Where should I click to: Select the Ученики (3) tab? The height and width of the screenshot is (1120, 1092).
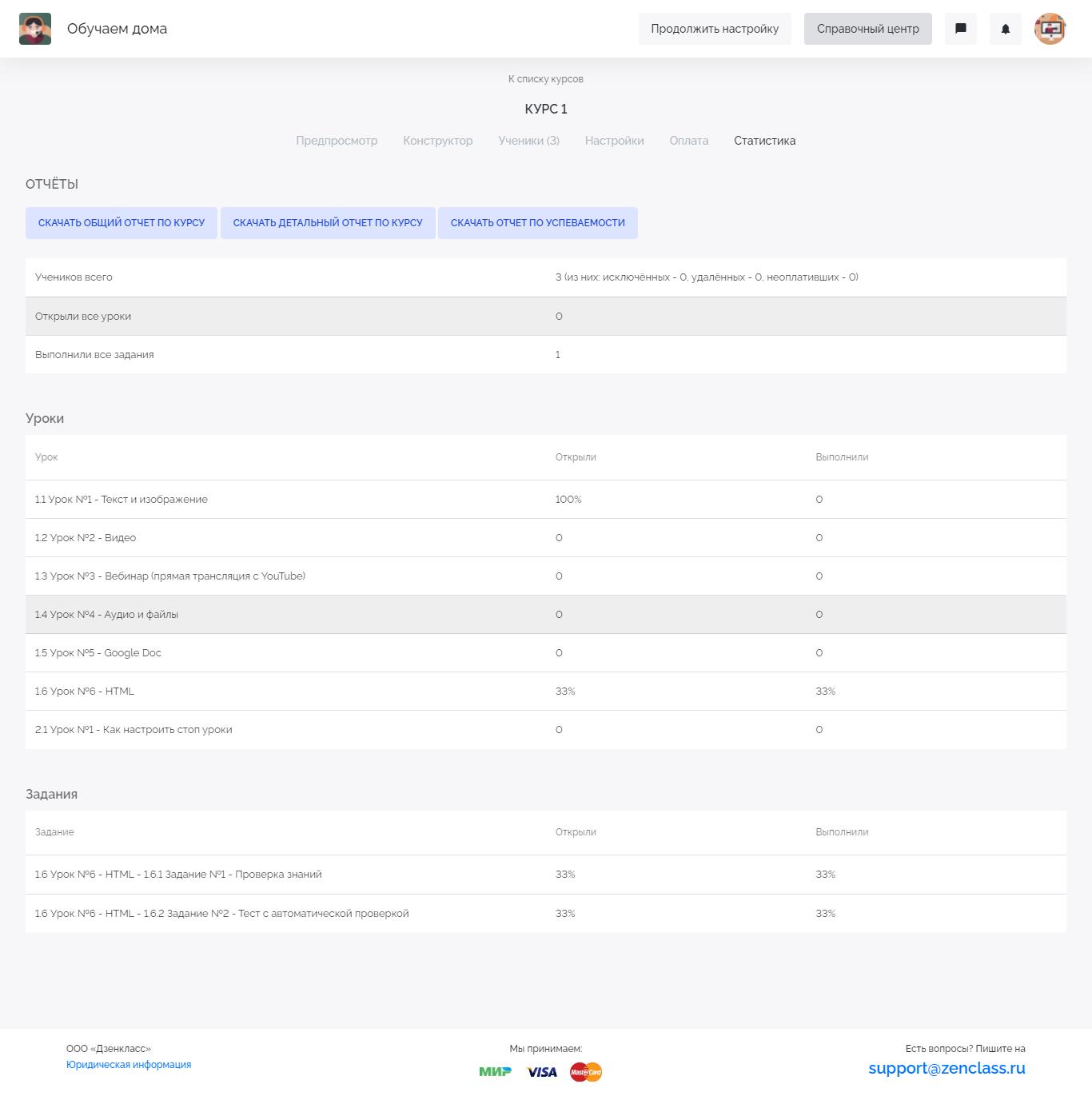click(x=529, y=141)
